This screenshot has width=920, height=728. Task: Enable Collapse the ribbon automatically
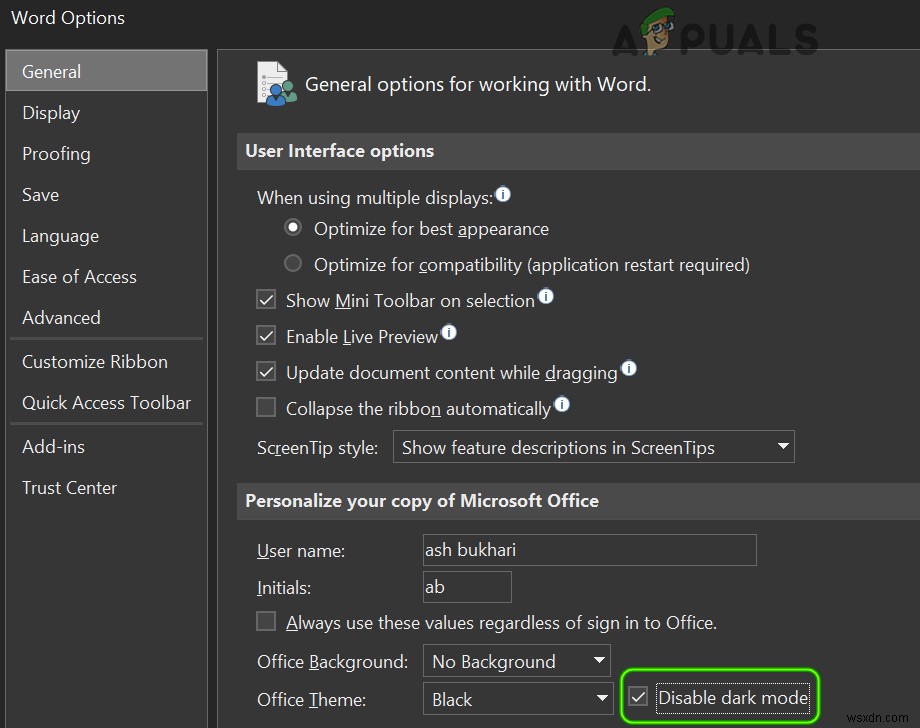pyautogui.click(x=266, y=407)
